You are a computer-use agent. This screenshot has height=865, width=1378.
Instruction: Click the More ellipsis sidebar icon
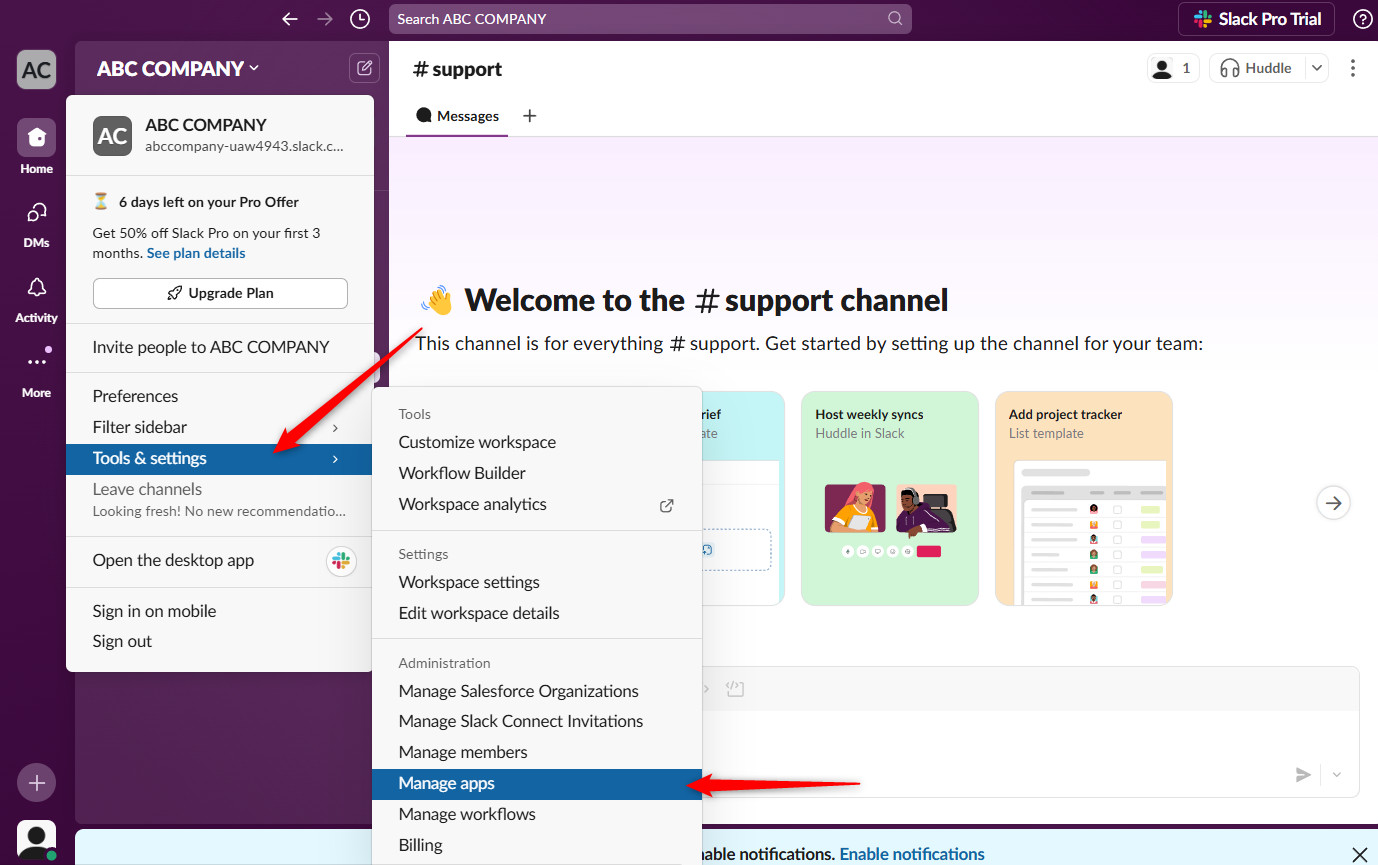pos(36,372)
